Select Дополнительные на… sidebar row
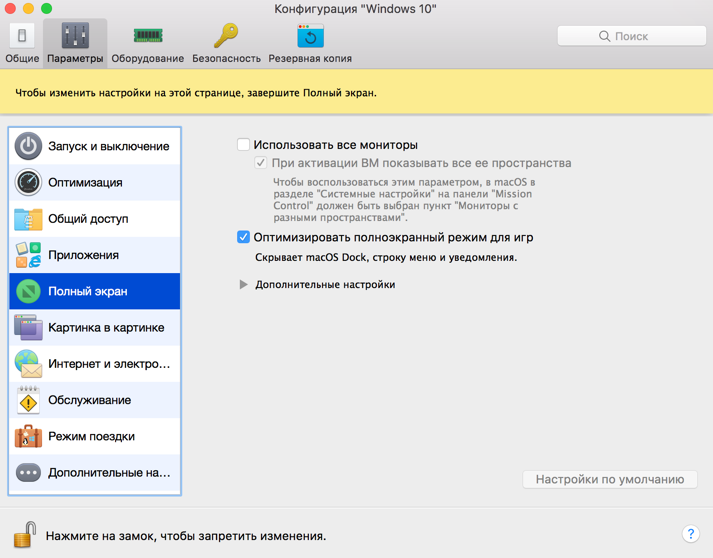The image size is (713, 558). [95, 473]
